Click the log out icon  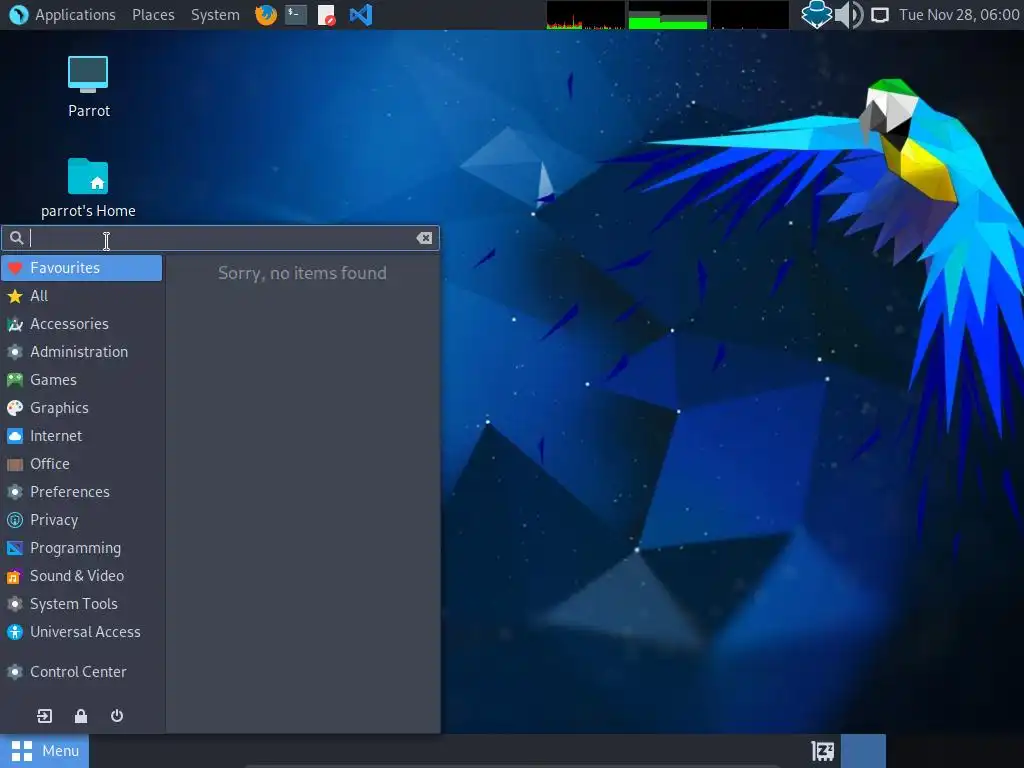pyautogui.click(x=44, y=716)
